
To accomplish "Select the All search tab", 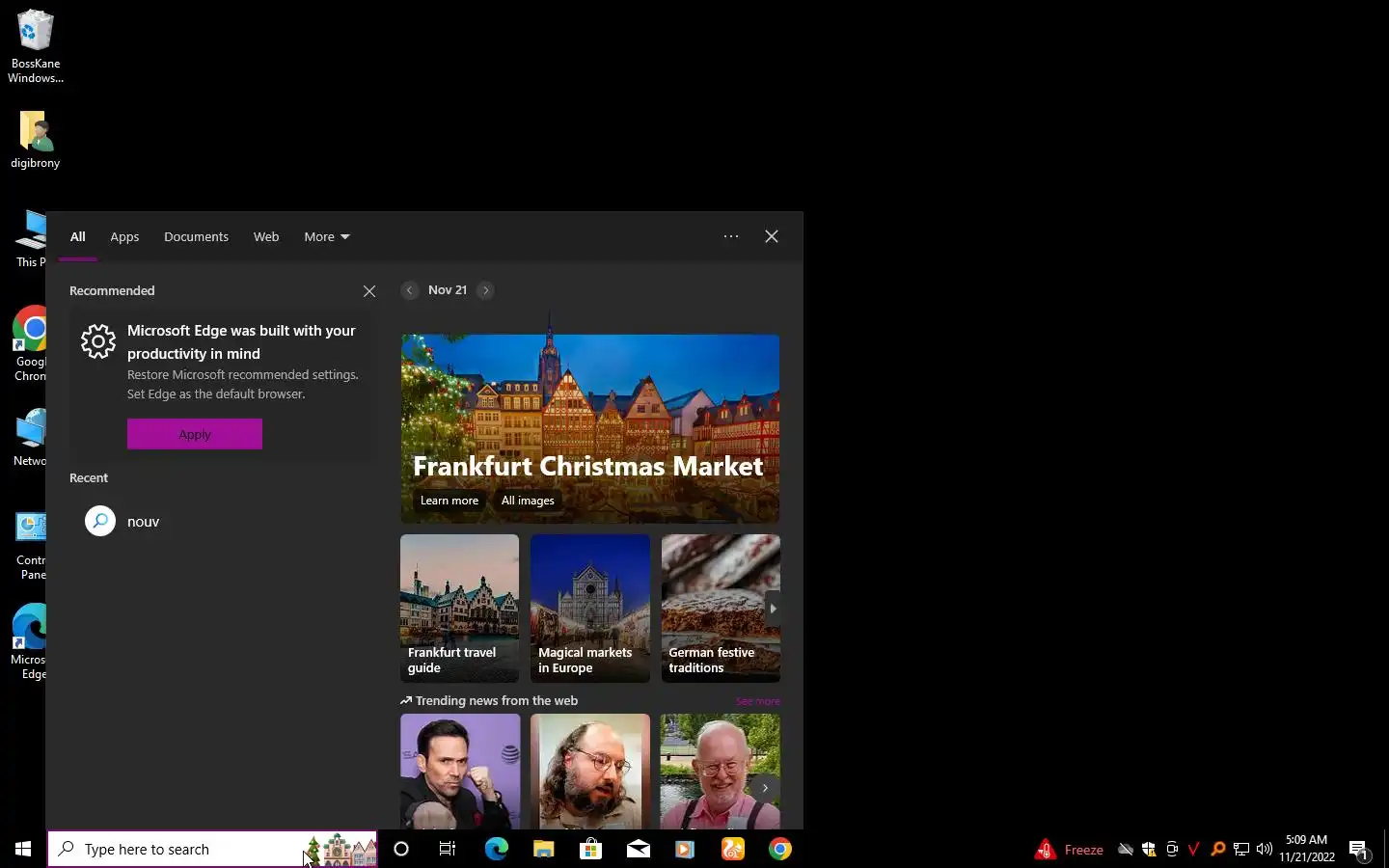I will coord(78,236).
